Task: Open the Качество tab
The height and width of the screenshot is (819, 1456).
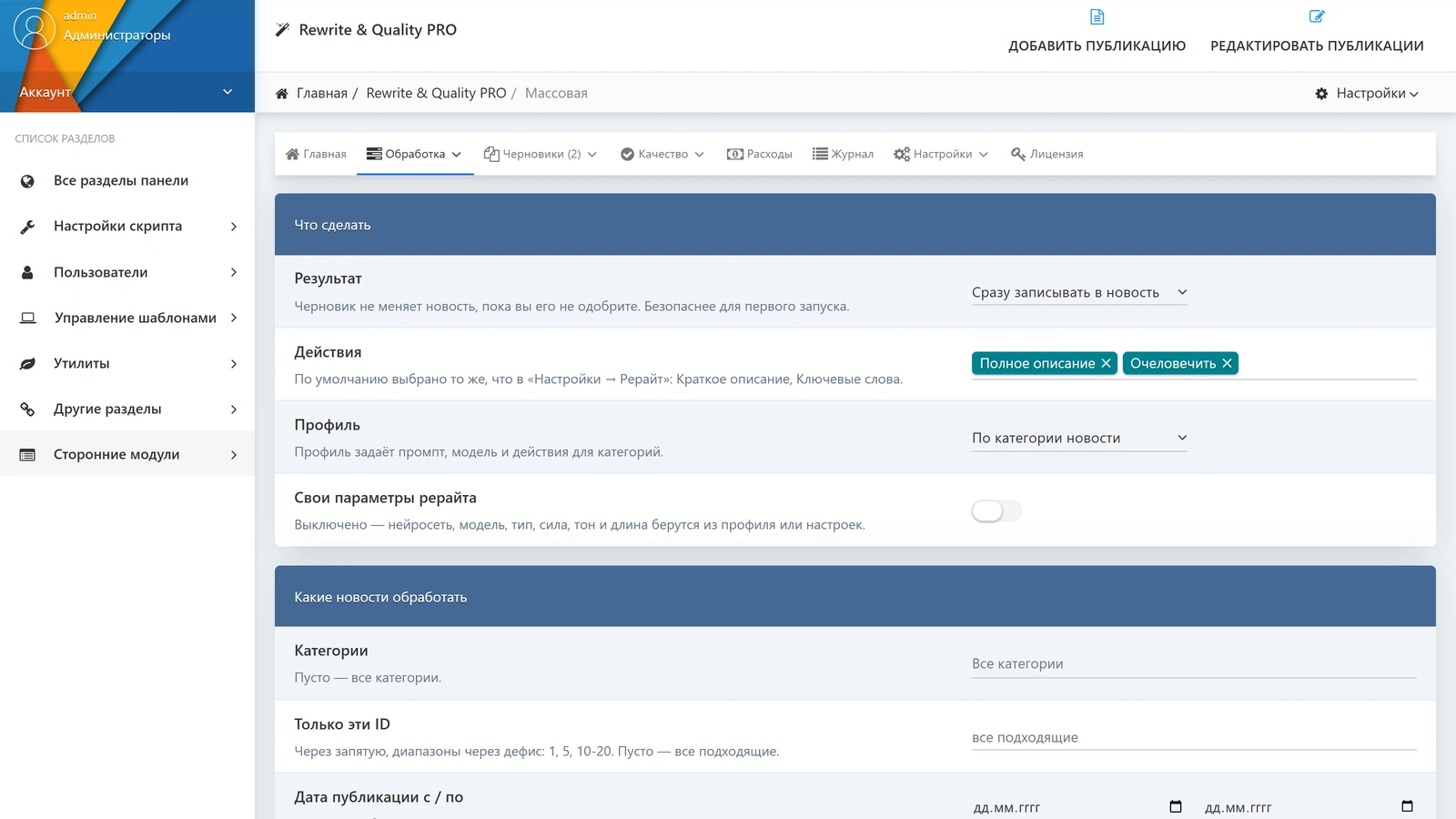Action: [x=662, y=154]
